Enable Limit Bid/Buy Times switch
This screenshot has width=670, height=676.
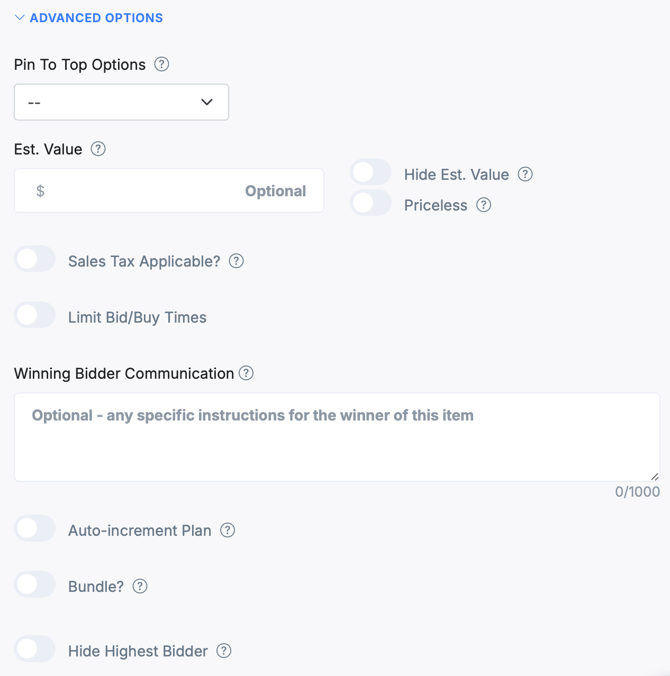pyautogui.click(x=35, y=315)
